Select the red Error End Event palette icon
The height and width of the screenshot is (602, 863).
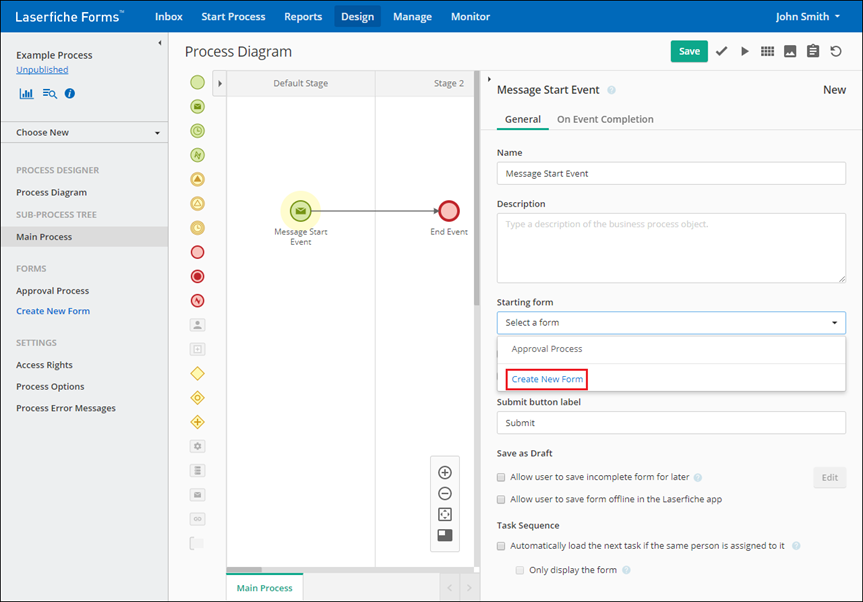click(x=198, y=300)
